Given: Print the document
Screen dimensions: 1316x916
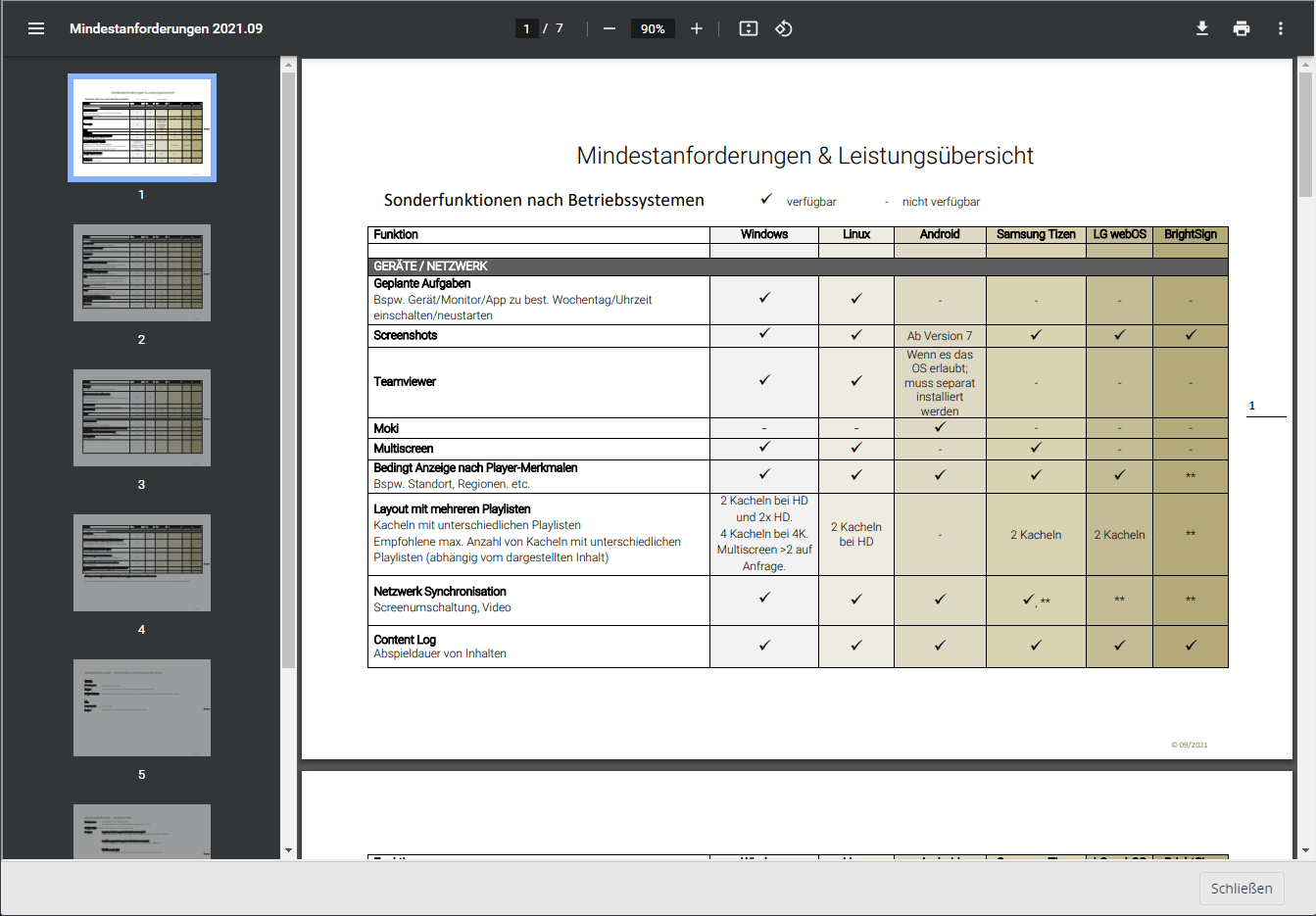Looking at the screenshot, I should point(1242,28).
